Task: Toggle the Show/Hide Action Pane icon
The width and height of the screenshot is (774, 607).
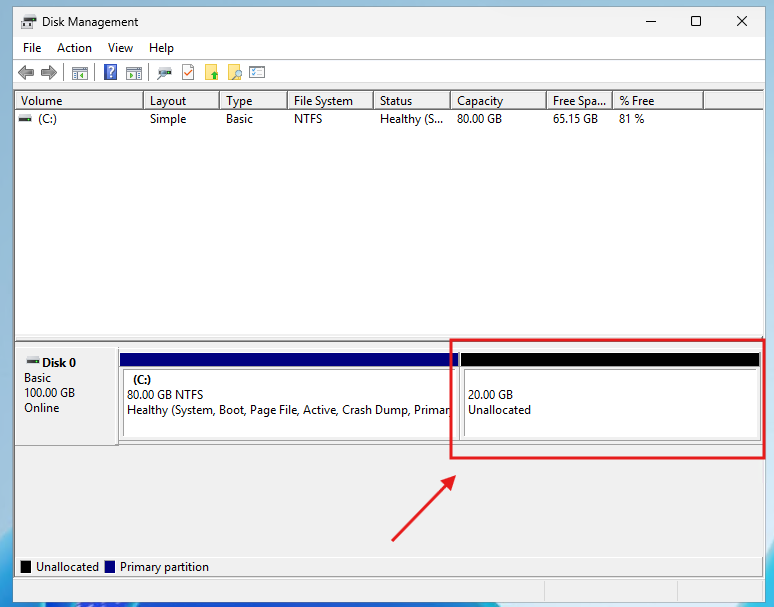Action: 133,73
